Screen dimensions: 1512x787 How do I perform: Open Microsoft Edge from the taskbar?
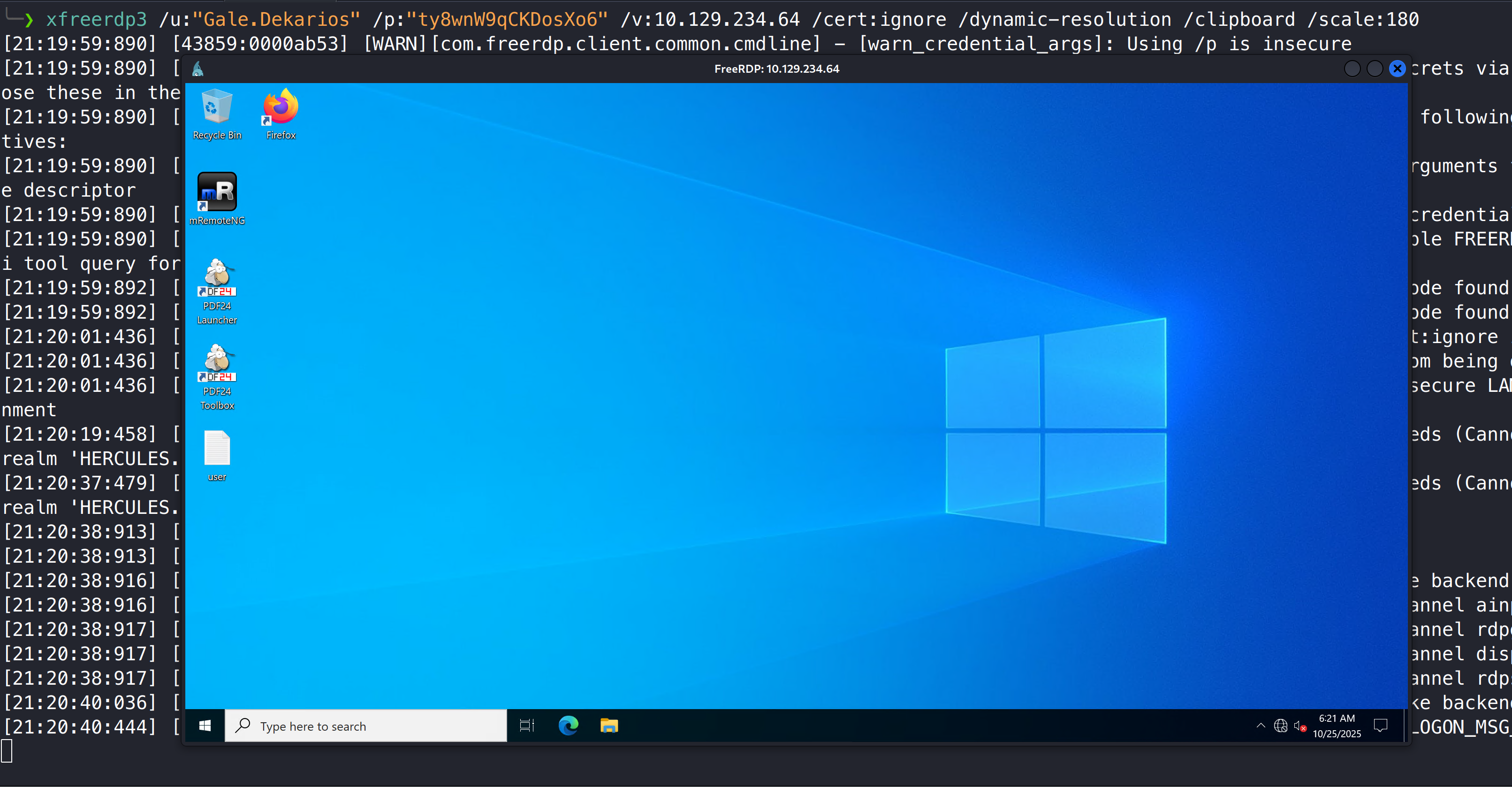[x=568, y=726]
